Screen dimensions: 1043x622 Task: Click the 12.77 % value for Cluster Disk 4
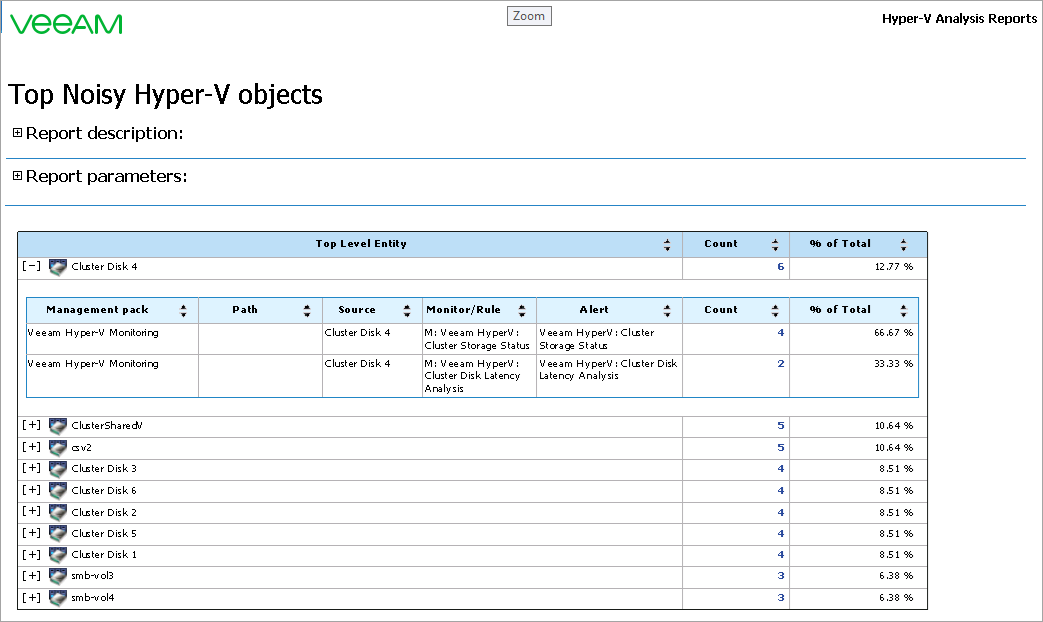(x=893, y=267)
